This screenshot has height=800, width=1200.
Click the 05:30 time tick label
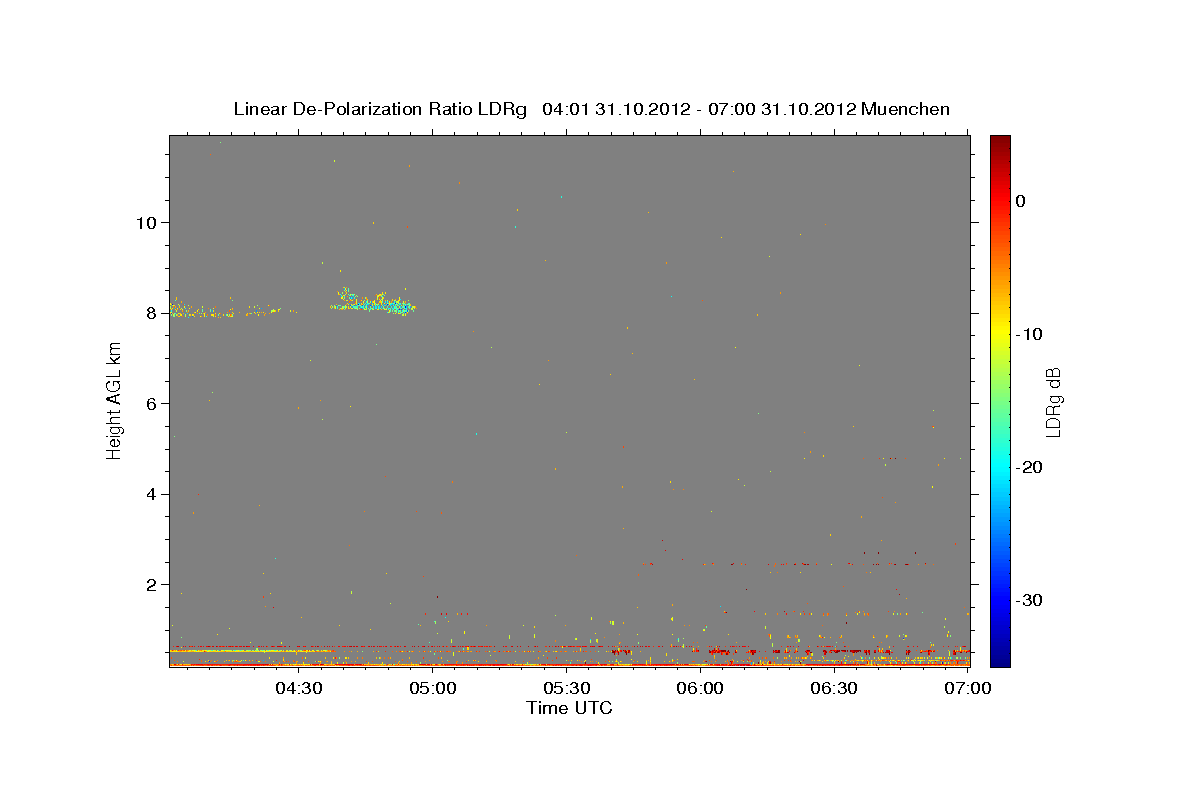coord(566,688)
